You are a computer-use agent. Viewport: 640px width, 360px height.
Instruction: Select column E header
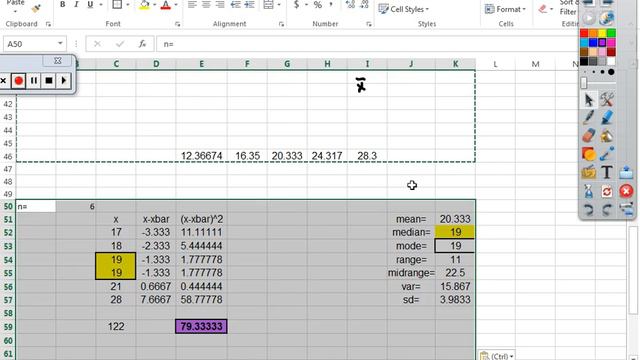pos(202,64)
